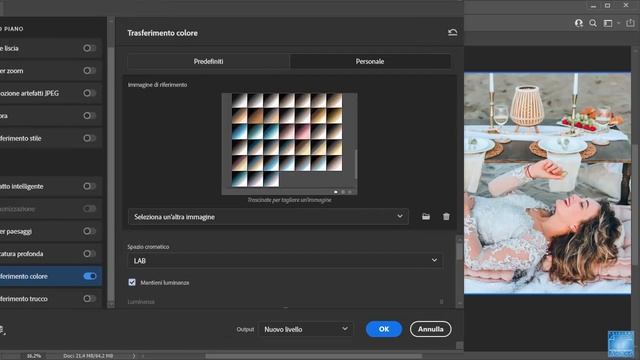This screenshot has width=640, height=360.
Task: Open the Output 'Nuovo livello' dropdown
Action: click(306, 329)
